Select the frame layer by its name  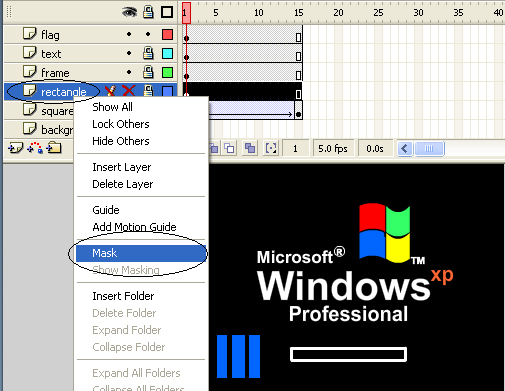click(55, 73)
